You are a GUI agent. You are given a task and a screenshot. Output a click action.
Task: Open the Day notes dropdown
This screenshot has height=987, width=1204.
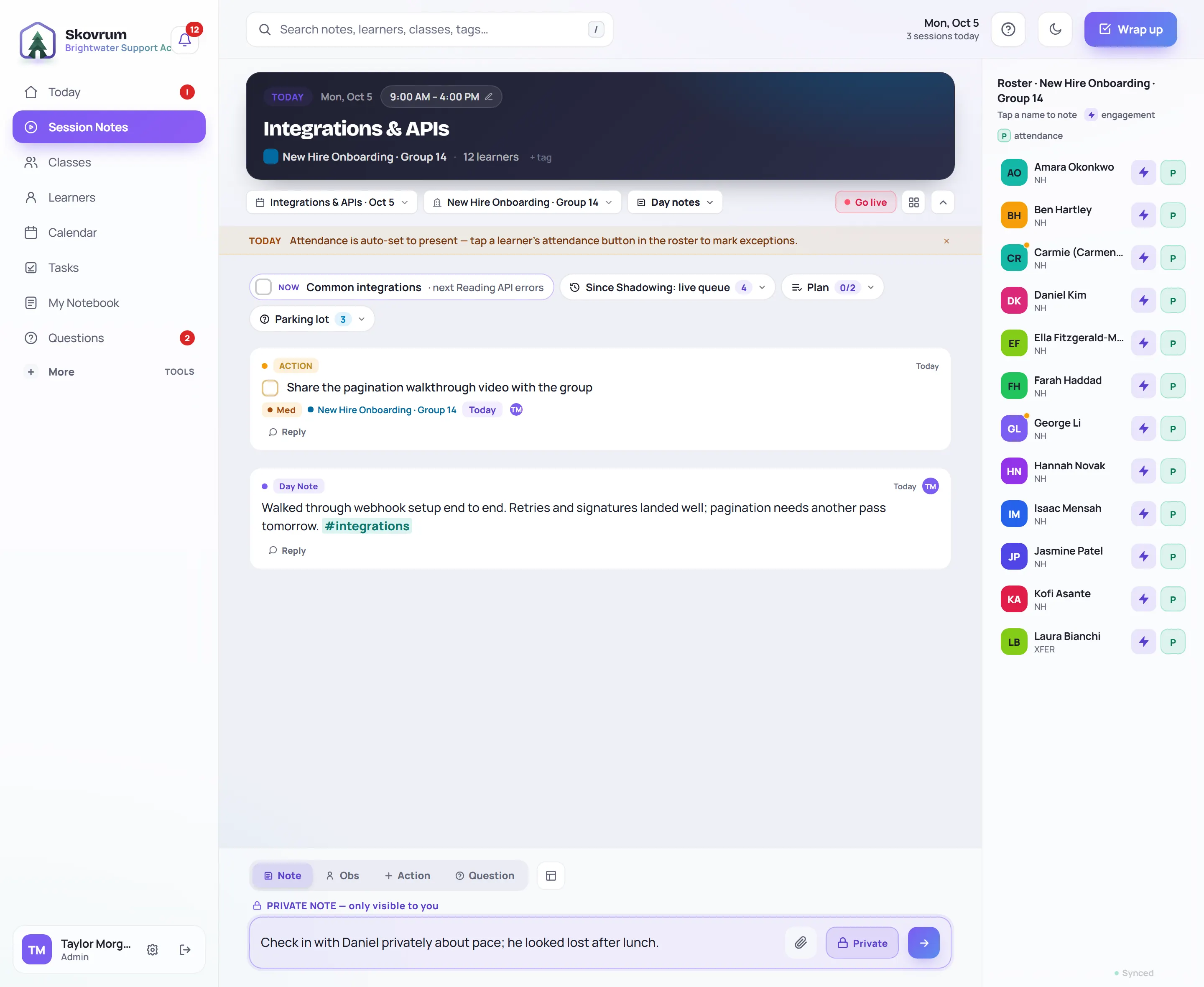[x=674, y=202]
